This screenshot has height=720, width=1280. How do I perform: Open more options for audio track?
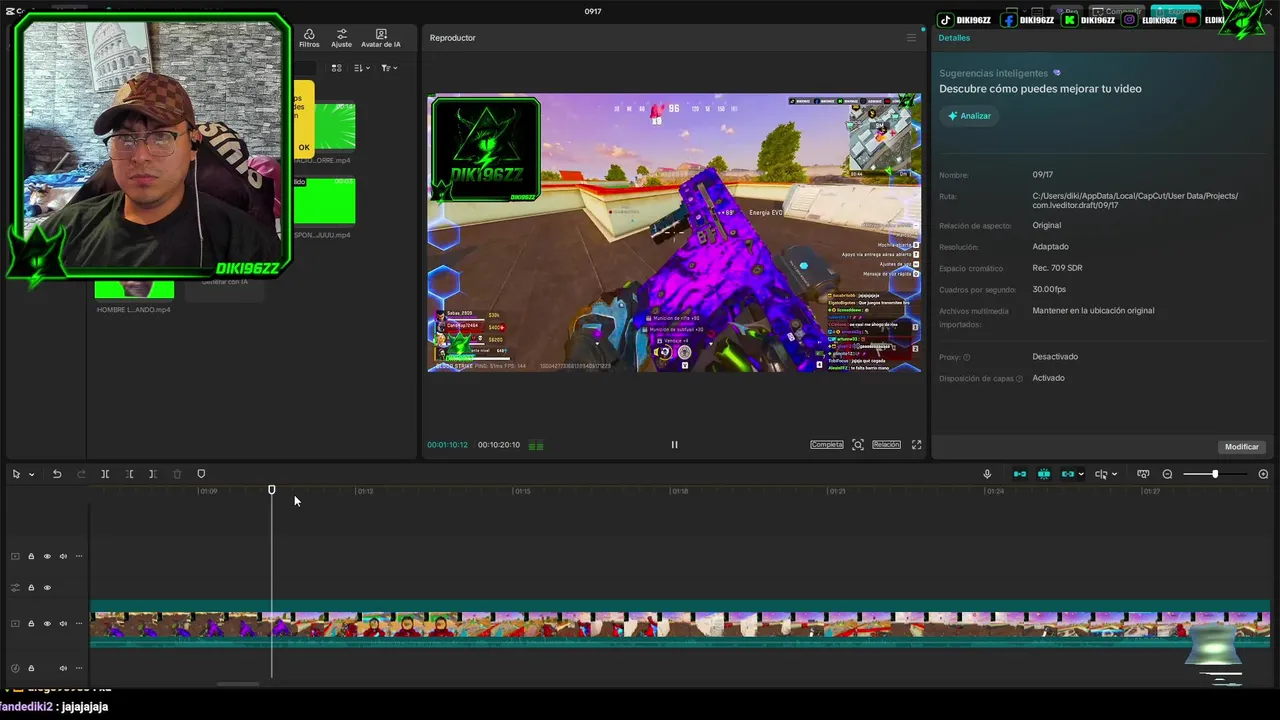[x=79, y=668]
